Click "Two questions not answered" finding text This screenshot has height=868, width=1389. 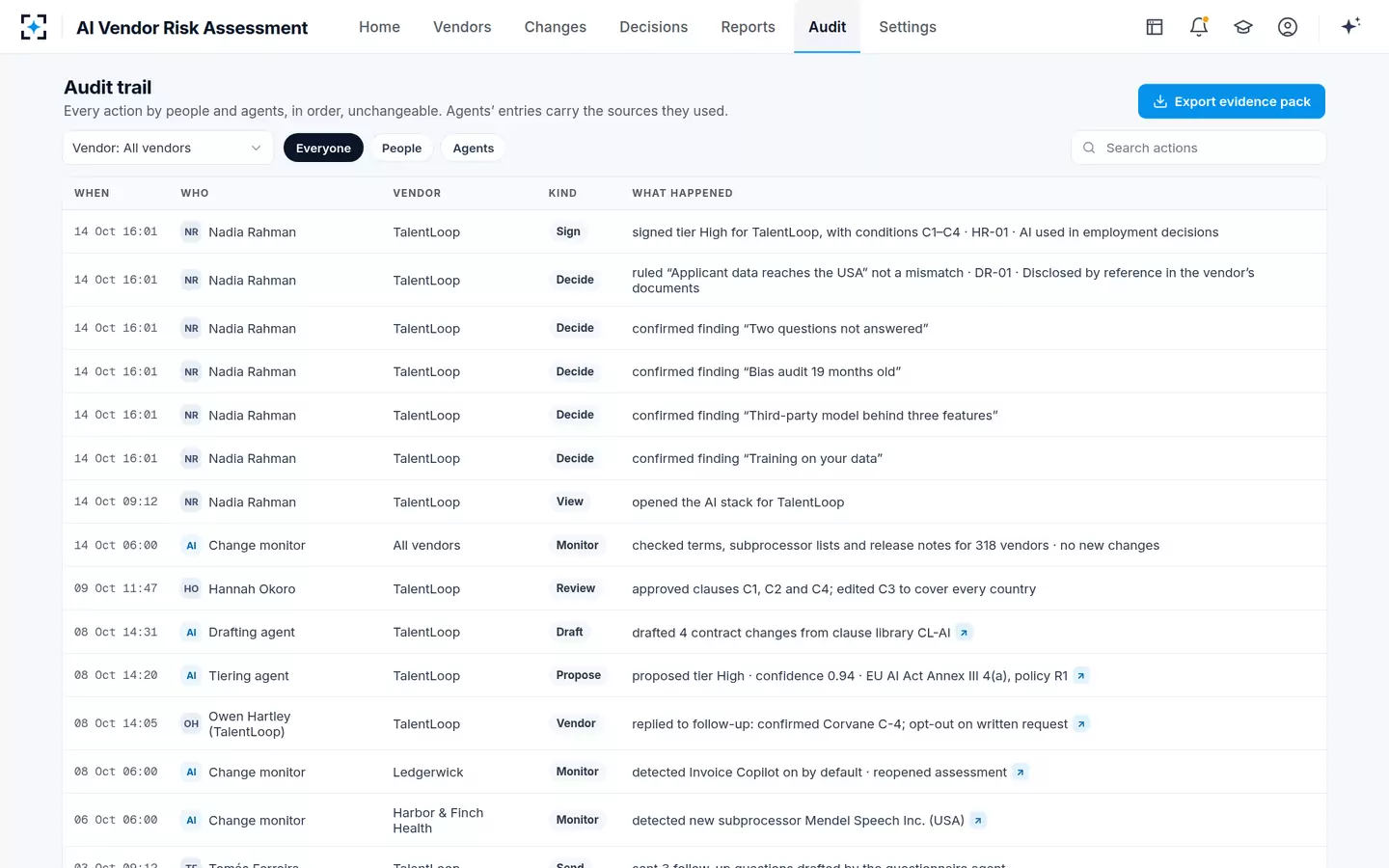836,329
